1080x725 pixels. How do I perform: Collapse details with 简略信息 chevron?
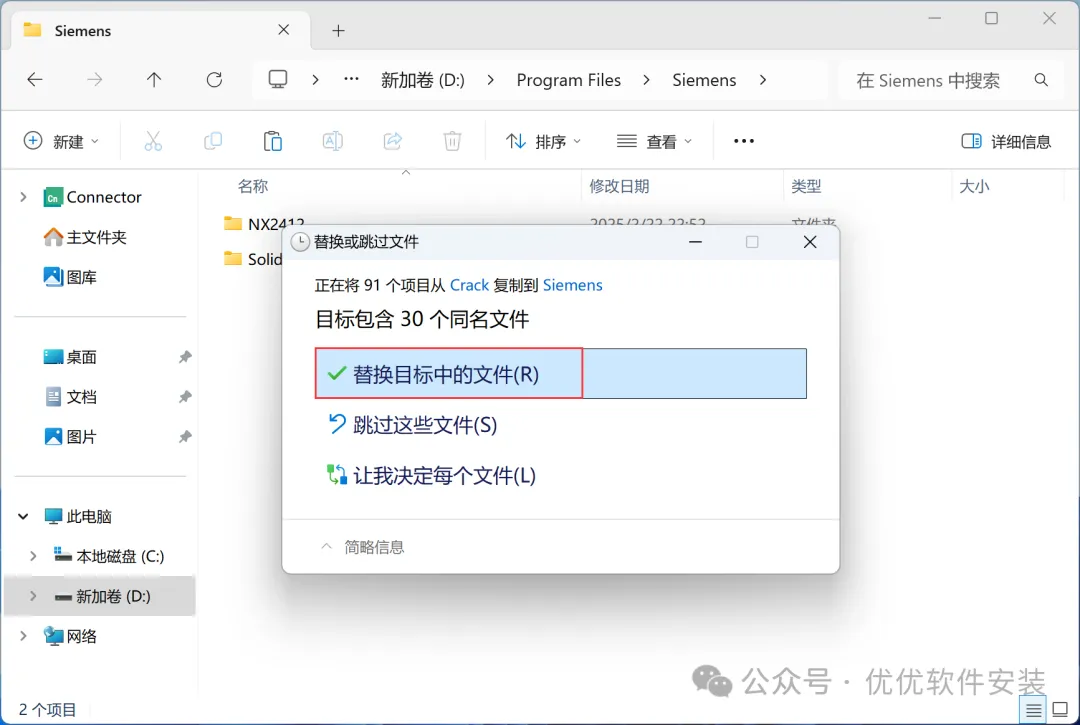point(326,547)
